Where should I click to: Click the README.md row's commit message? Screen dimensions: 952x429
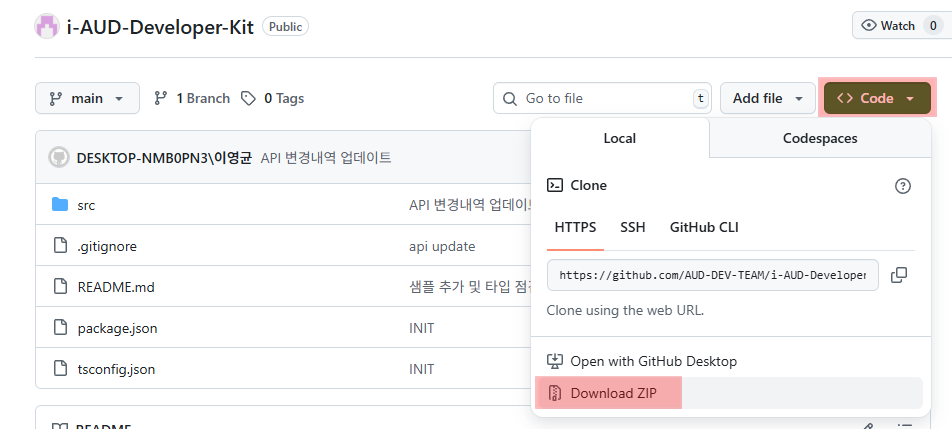pyautogui.click(x=471, y=287)
